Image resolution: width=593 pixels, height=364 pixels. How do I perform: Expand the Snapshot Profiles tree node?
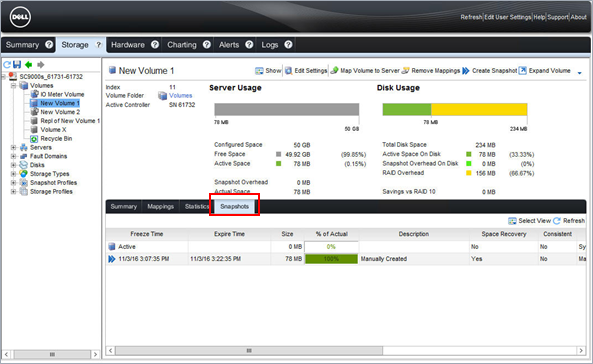13,183
